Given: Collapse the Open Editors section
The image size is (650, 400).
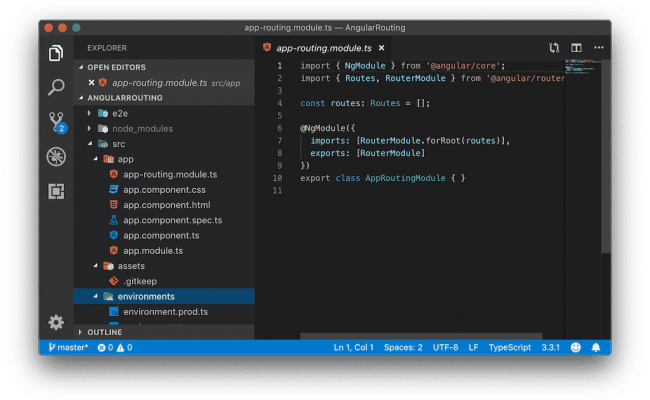Looking at the screenshot, I should point(81,67).
